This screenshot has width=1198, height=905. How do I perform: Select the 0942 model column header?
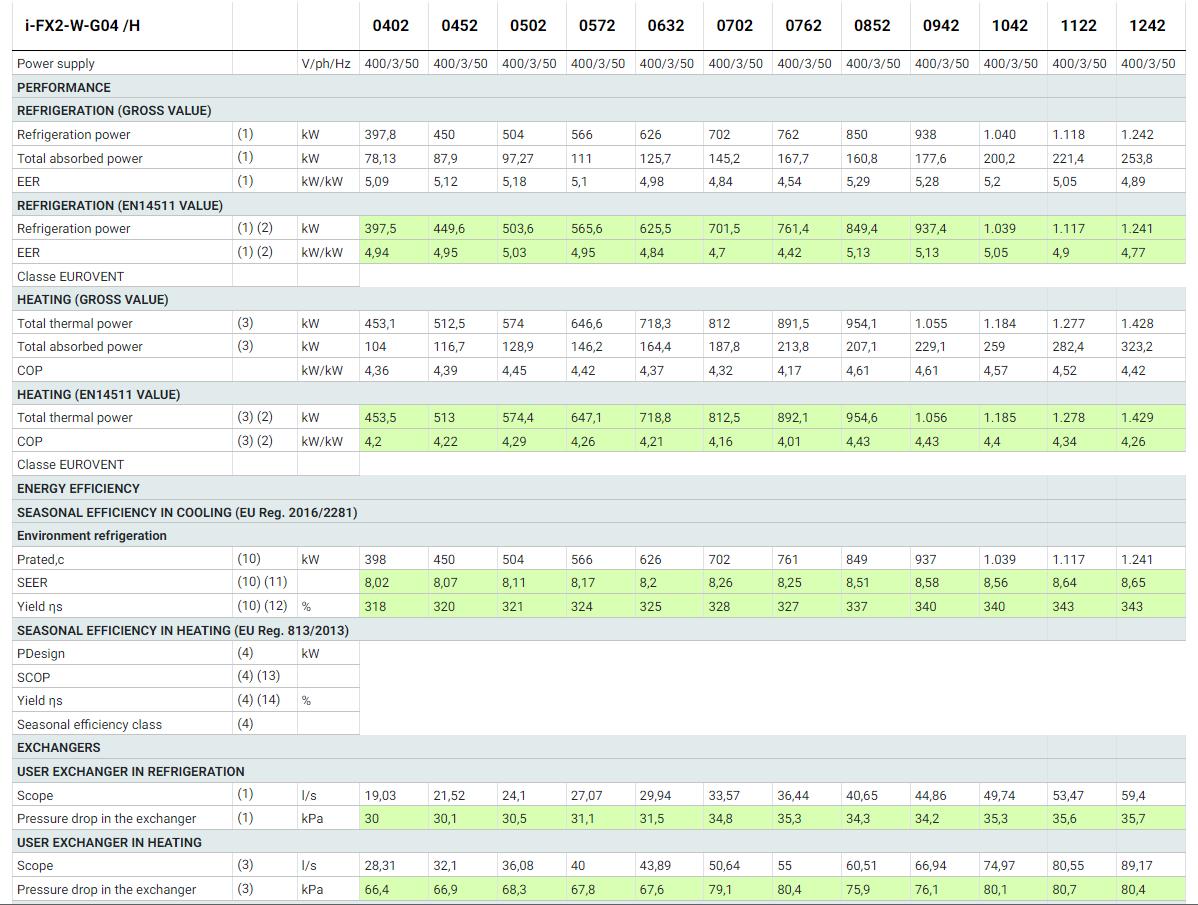(x=941, y=26)
